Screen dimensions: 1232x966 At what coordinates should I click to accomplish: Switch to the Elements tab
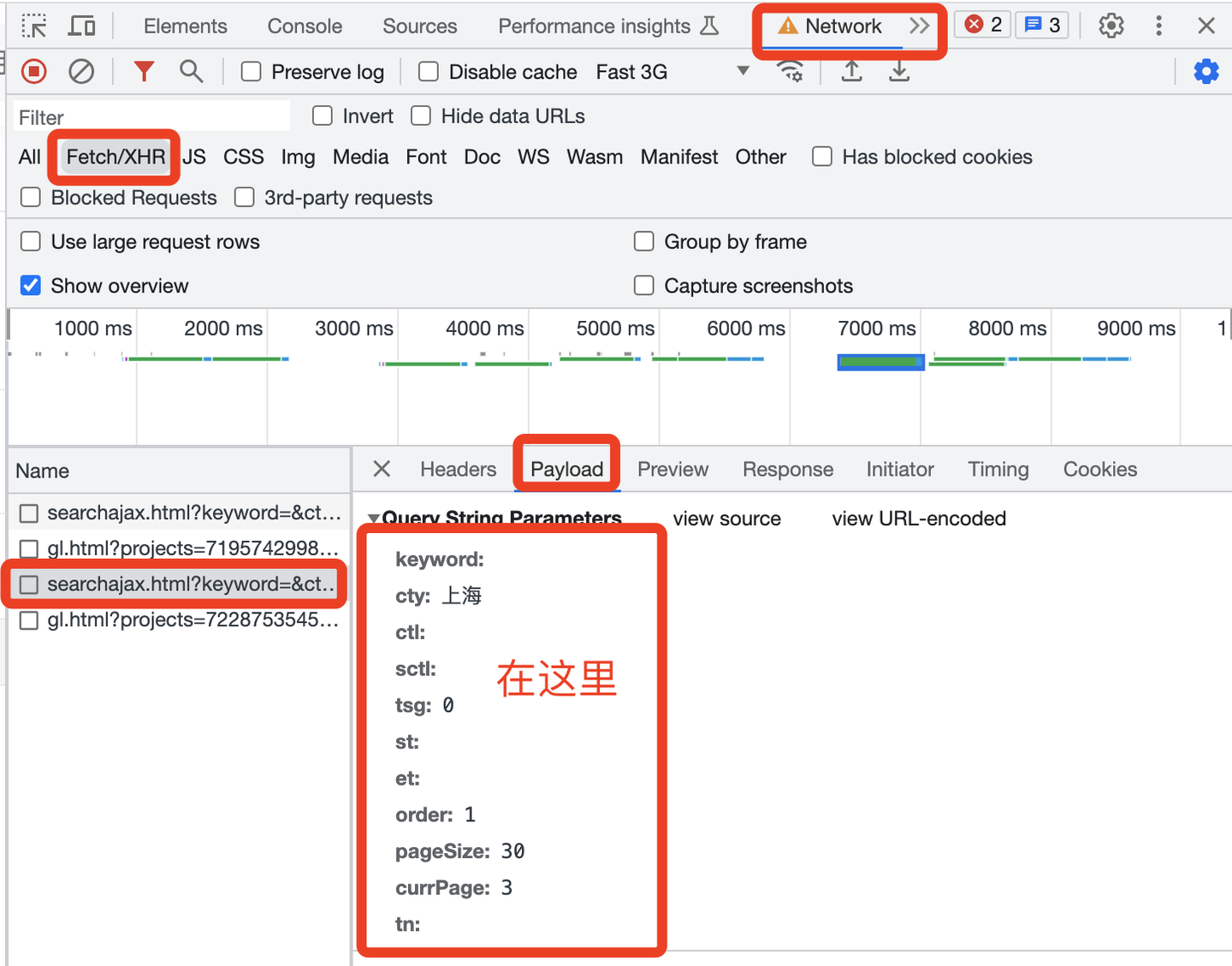coord(186,27)
